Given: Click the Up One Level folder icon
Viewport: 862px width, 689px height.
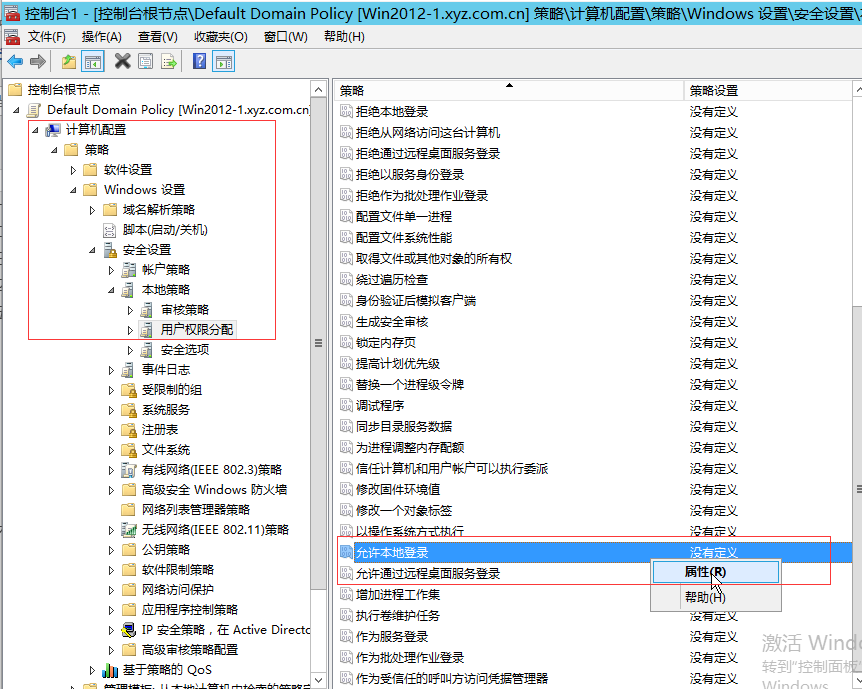Looking at the screenshot, I should 69,61.
